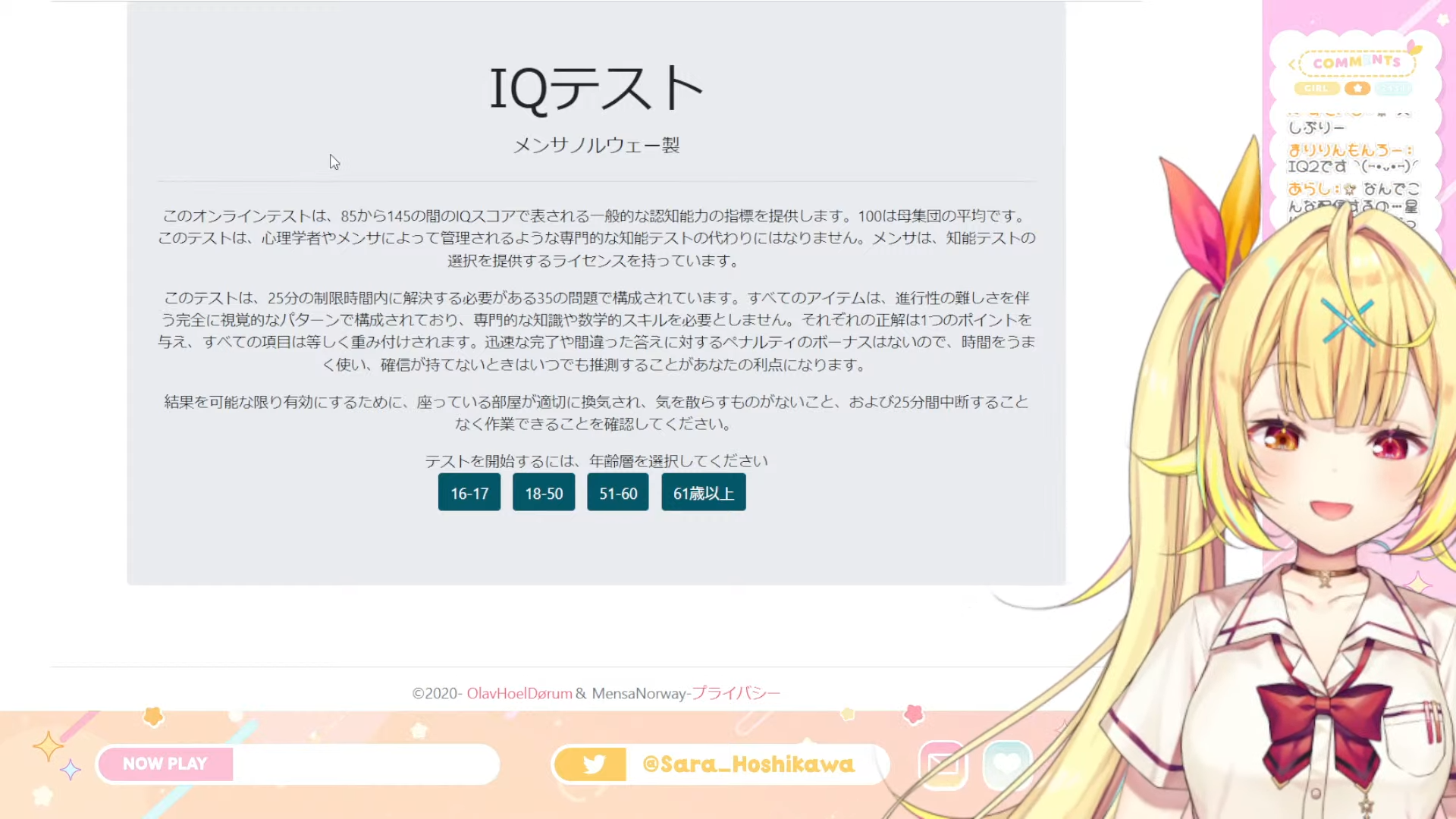1456x819 pixels.
Task: Click the star badge under COMMENTS
Action: coord(1357,89)
